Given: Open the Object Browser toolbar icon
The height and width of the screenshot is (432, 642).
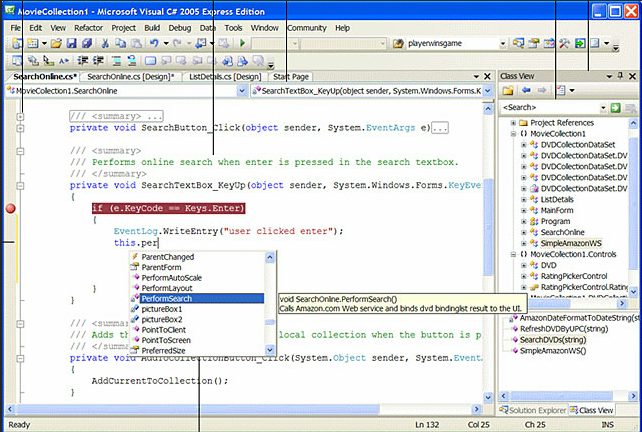Looking at the screenshot, I should pos(549,43).
